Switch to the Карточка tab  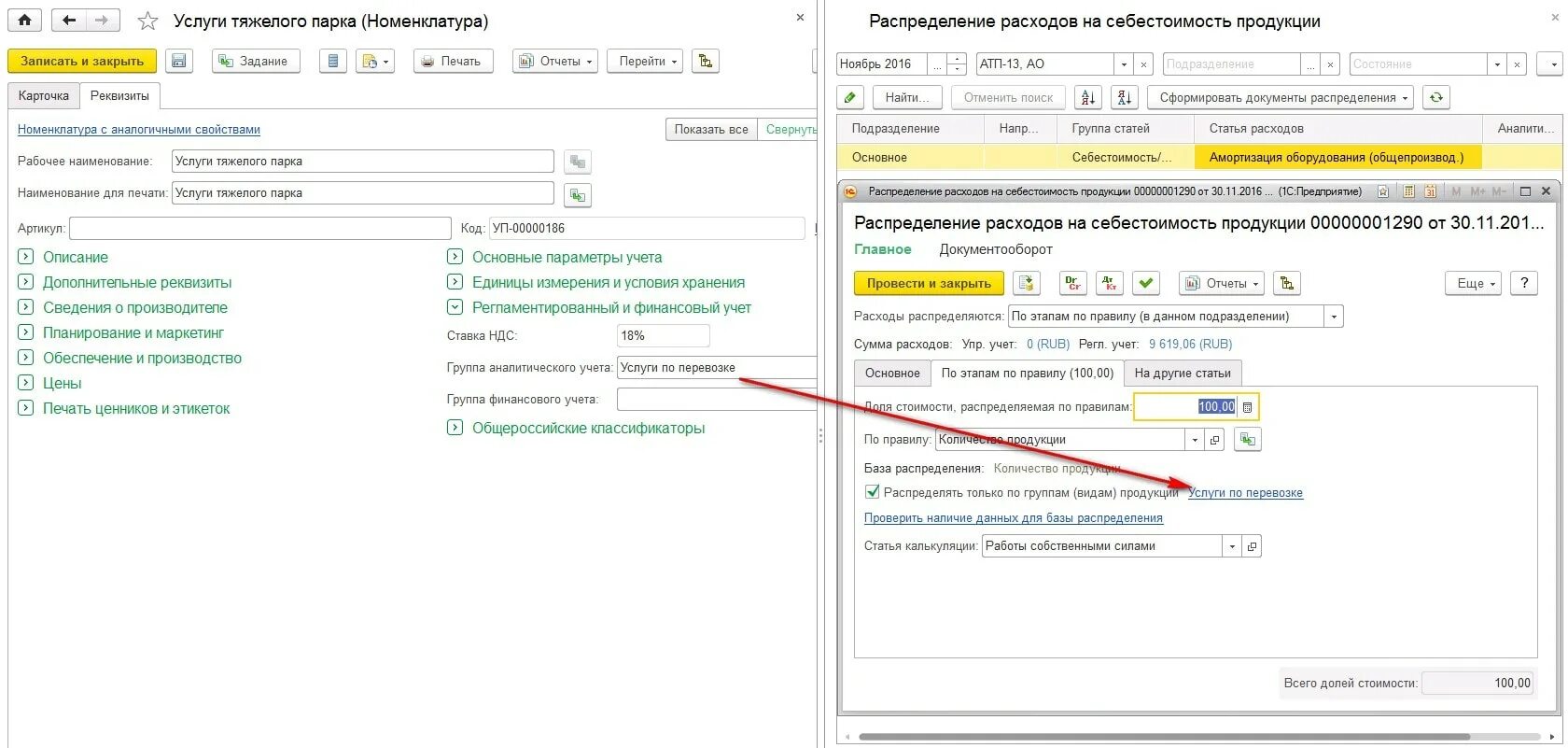pos(44,95)
